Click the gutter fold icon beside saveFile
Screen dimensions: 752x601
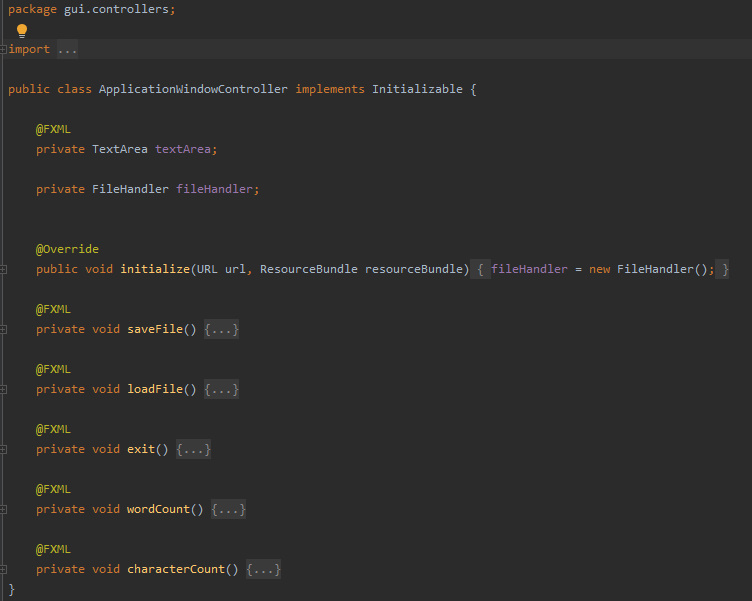(4, 329)
